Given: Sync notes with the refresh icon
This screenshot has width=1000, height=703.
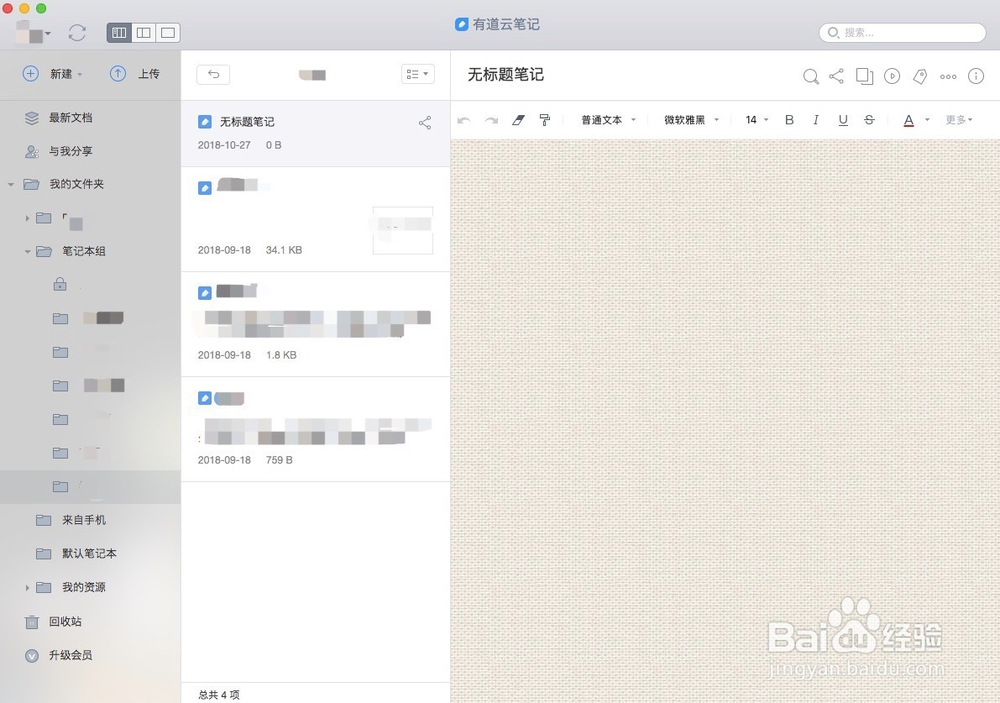Looking at the screenshot, I should coord(78,32).
